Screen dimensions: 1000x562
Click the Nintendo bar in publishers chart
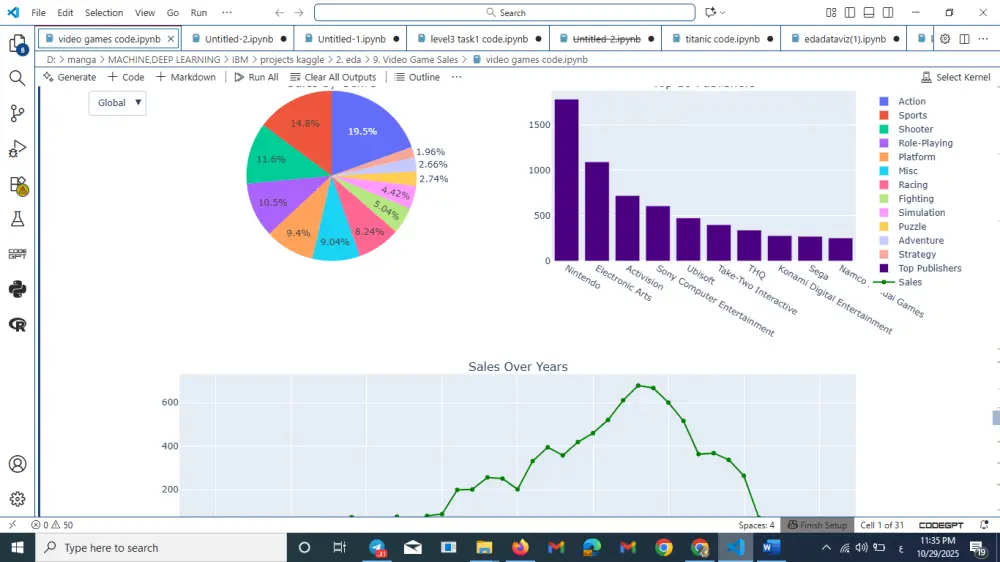[566, 180]
